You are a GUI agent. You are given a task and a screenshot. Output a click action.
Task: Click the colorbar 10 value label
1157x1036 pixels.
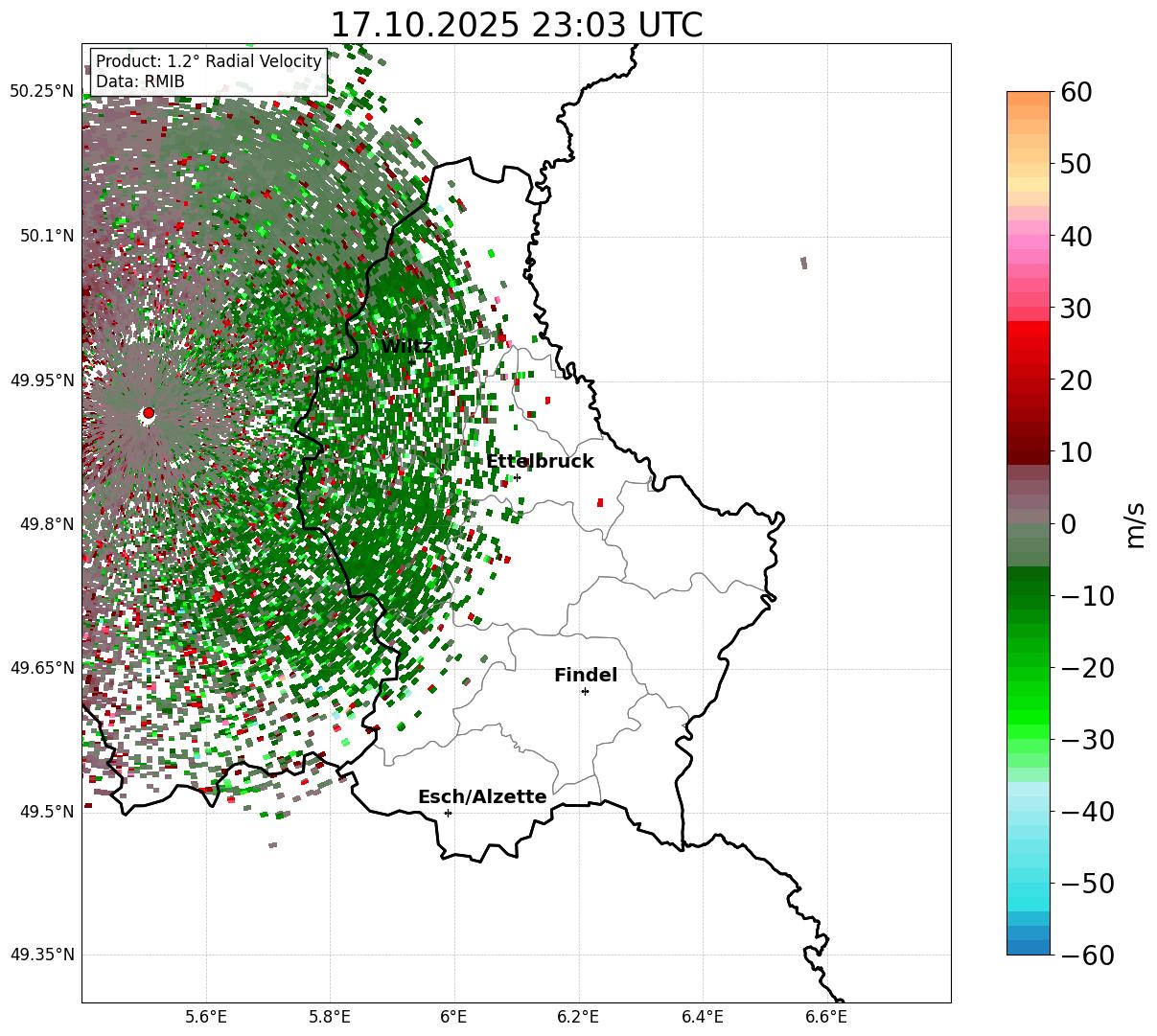tap(1075, 451)
